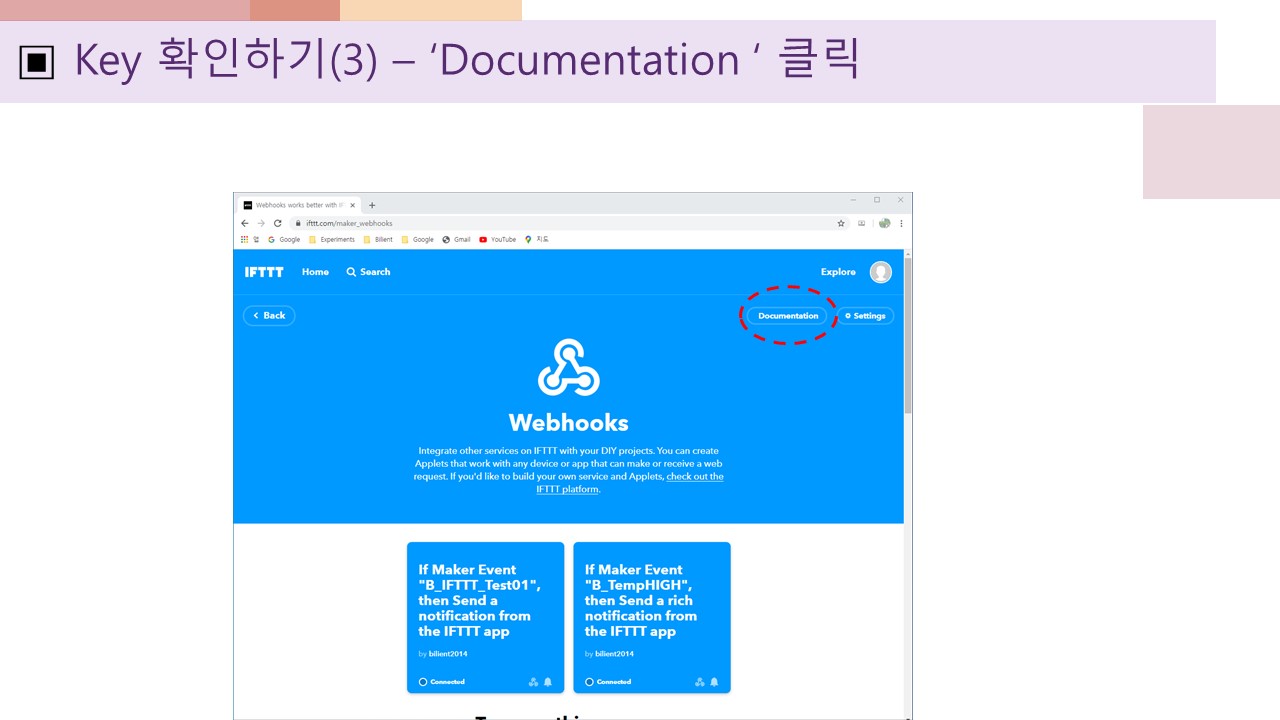Open the user profile avatar menu
1280x720 pixels.
(880, 272)
